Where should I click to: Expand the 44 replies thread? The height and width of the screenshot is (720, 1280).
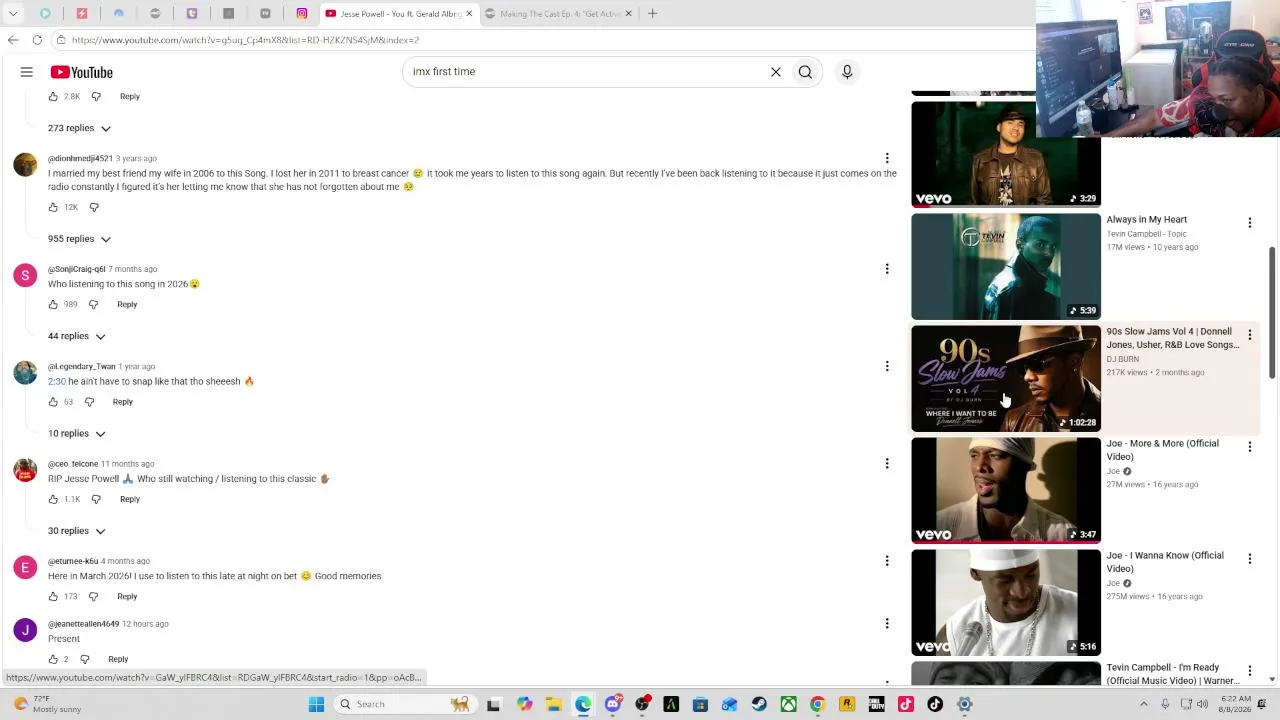coord(77,336)
